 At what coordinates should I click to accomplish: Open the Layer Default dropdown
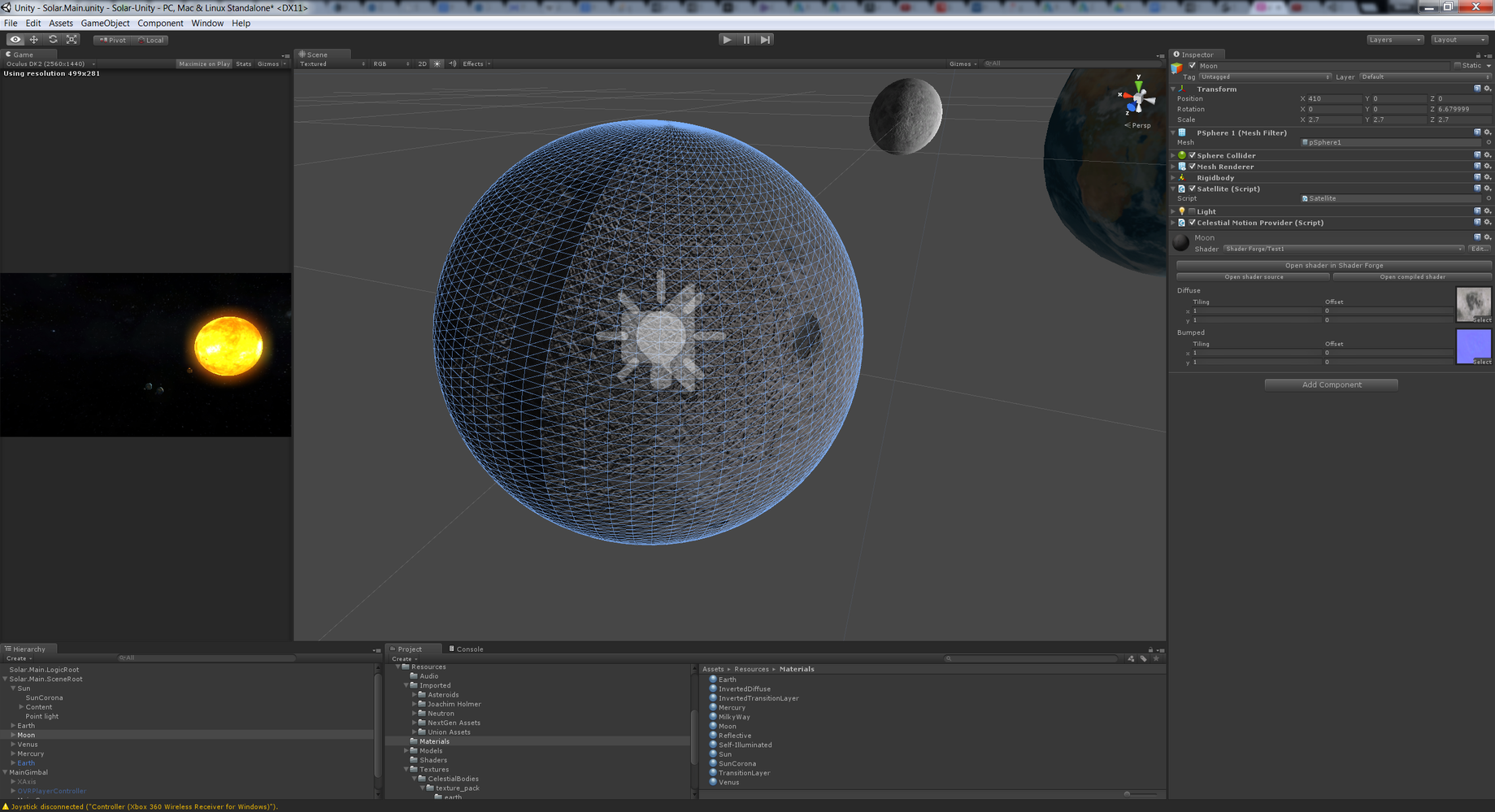[x=1426, y=77]
